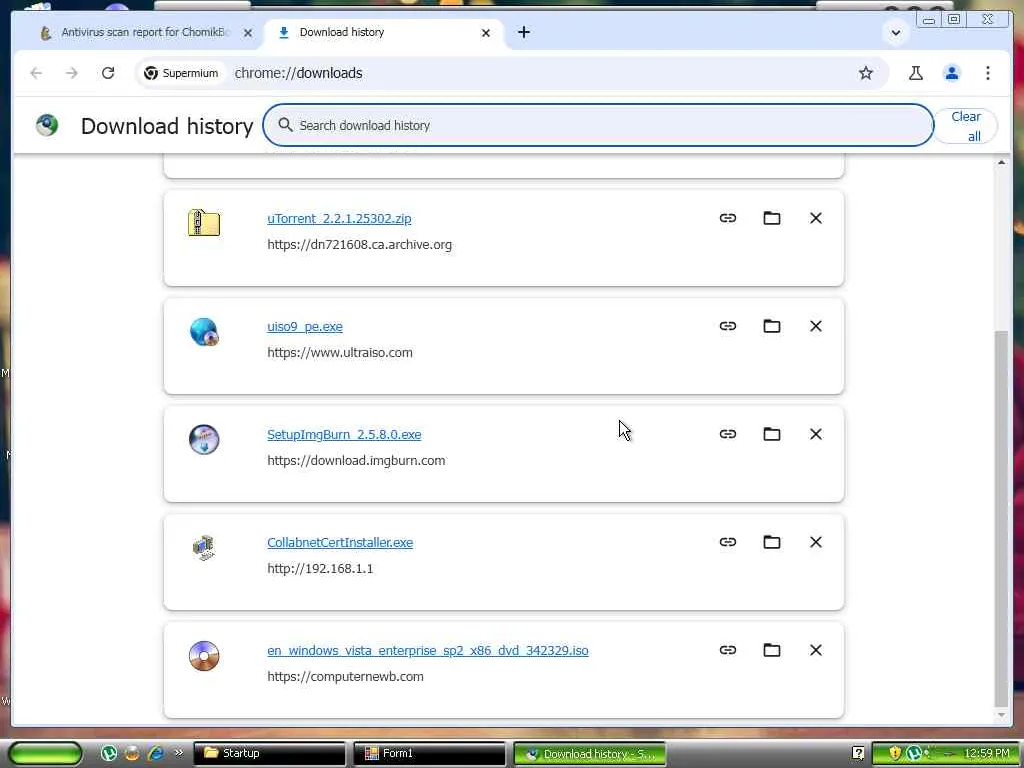Viewport: 1024px width, 768px height.
Task: Click the security shield tray icon
Action: [x=895, y=754]
